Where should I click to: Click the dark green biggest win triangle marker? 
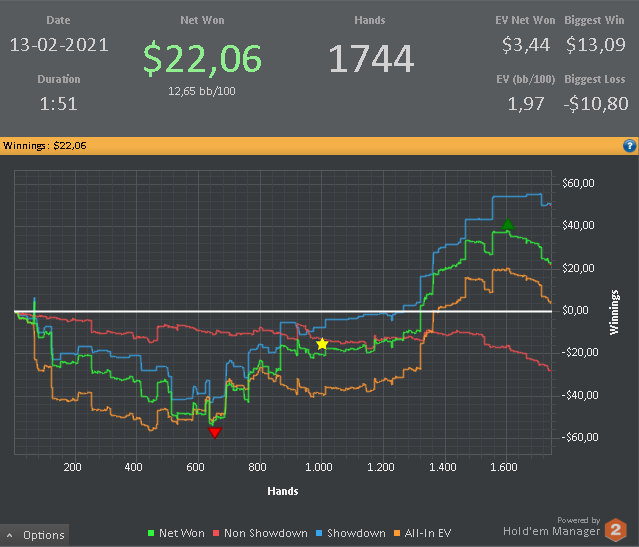[x=507, y=225]
